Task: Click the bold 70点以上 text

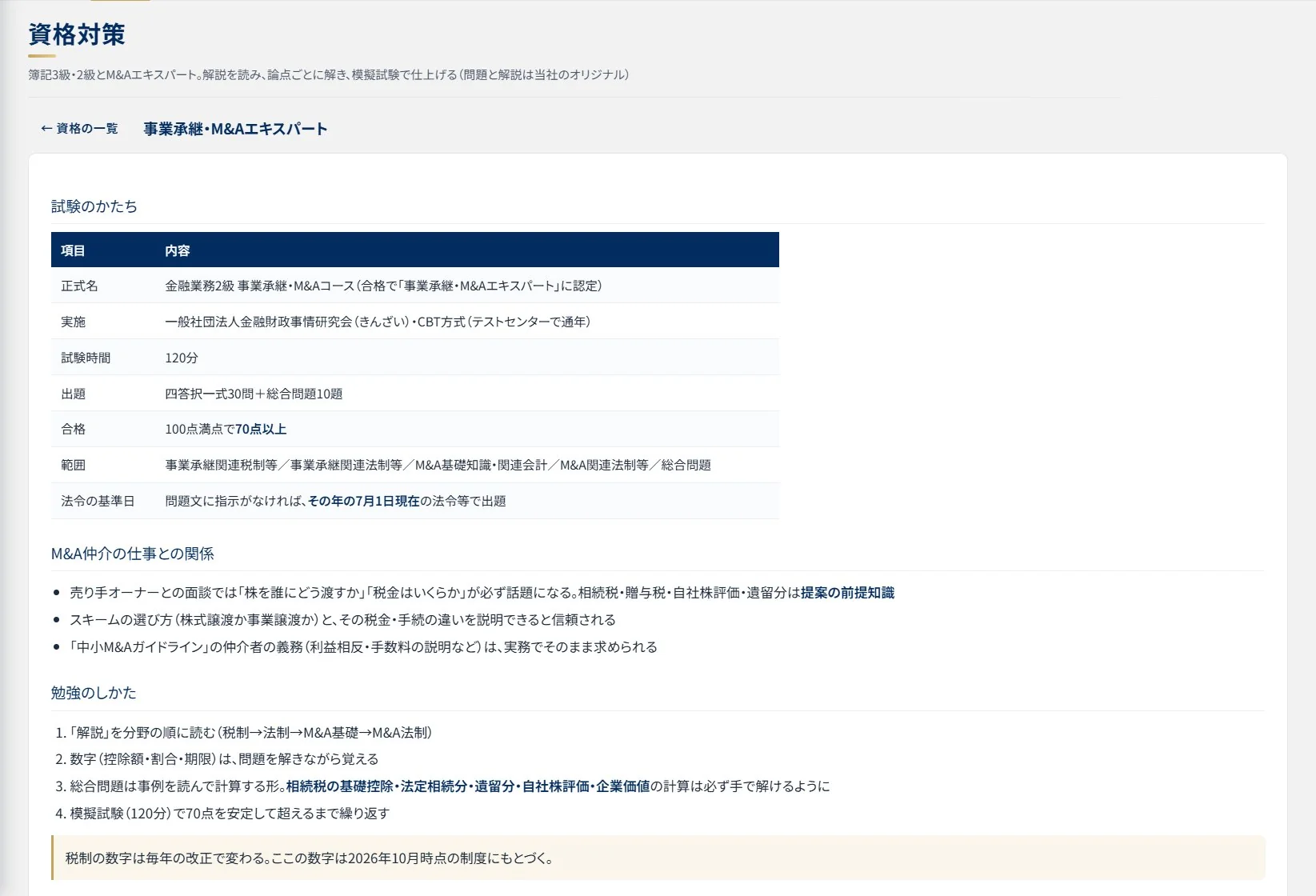Action: [261, 429]
